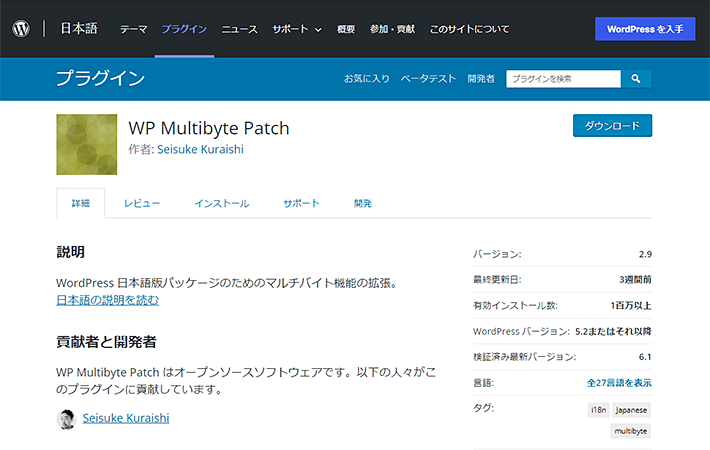This screenshot has width=710, height=450.
Task: Click the WordPress logo icon
Action: tap(21, 29)
